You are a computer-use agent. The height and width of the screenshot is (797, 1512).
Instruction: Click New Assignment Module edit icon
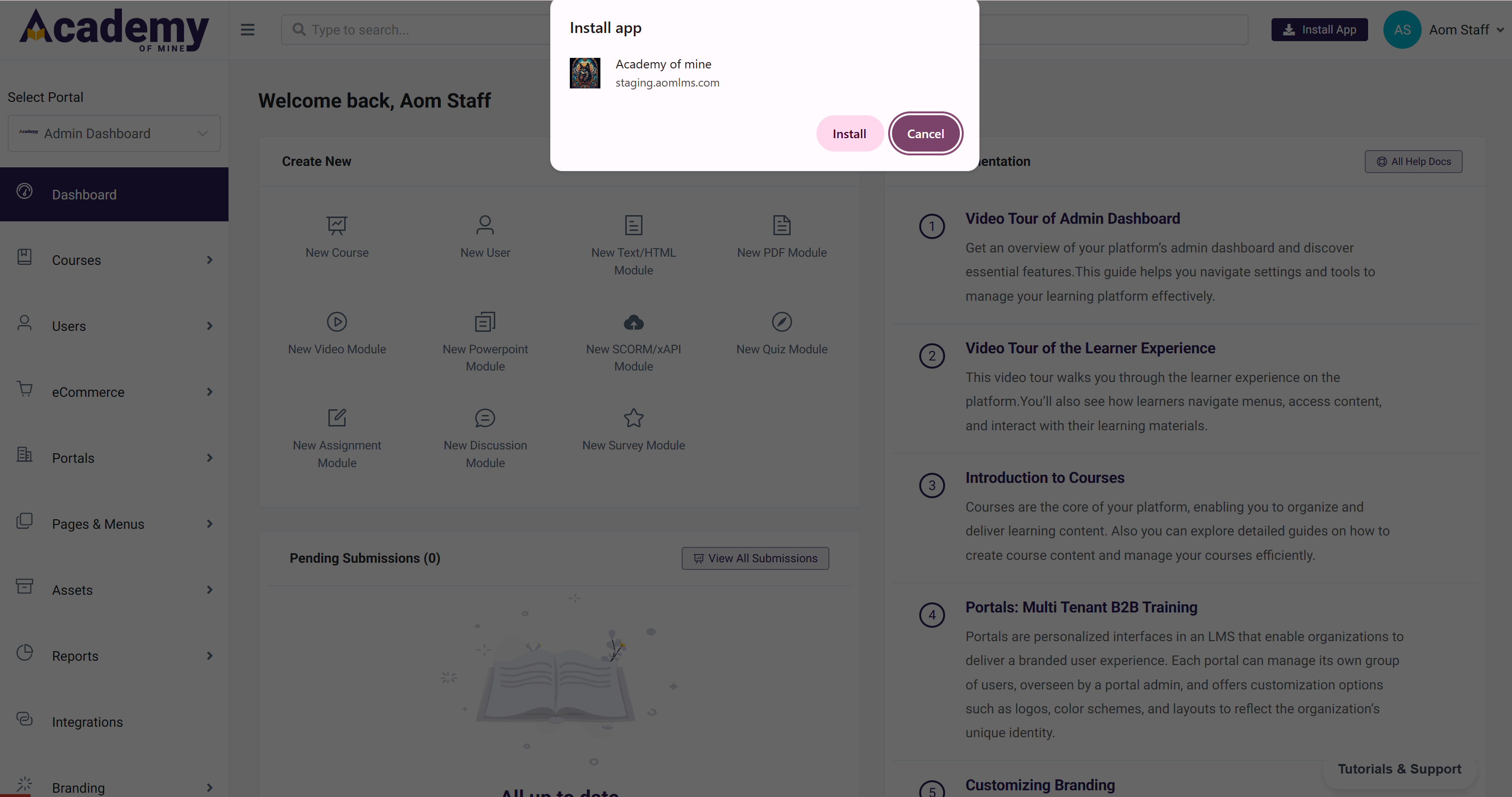point(337,418)
